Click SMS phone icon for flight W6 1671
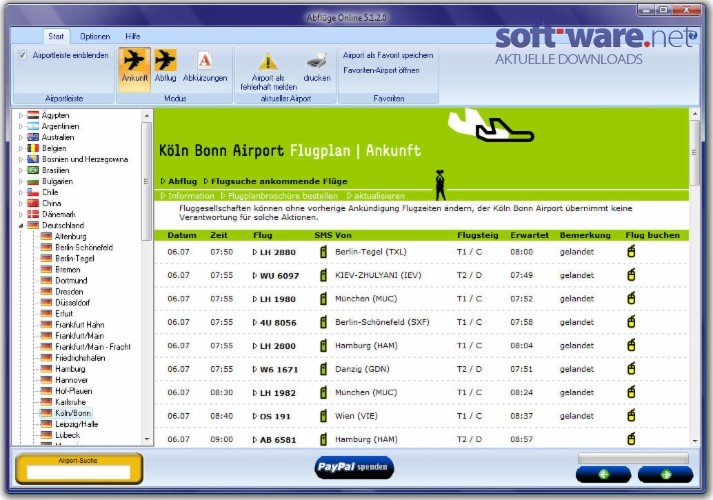Screen dimensions: 713x500 click(x=323, y=369)
